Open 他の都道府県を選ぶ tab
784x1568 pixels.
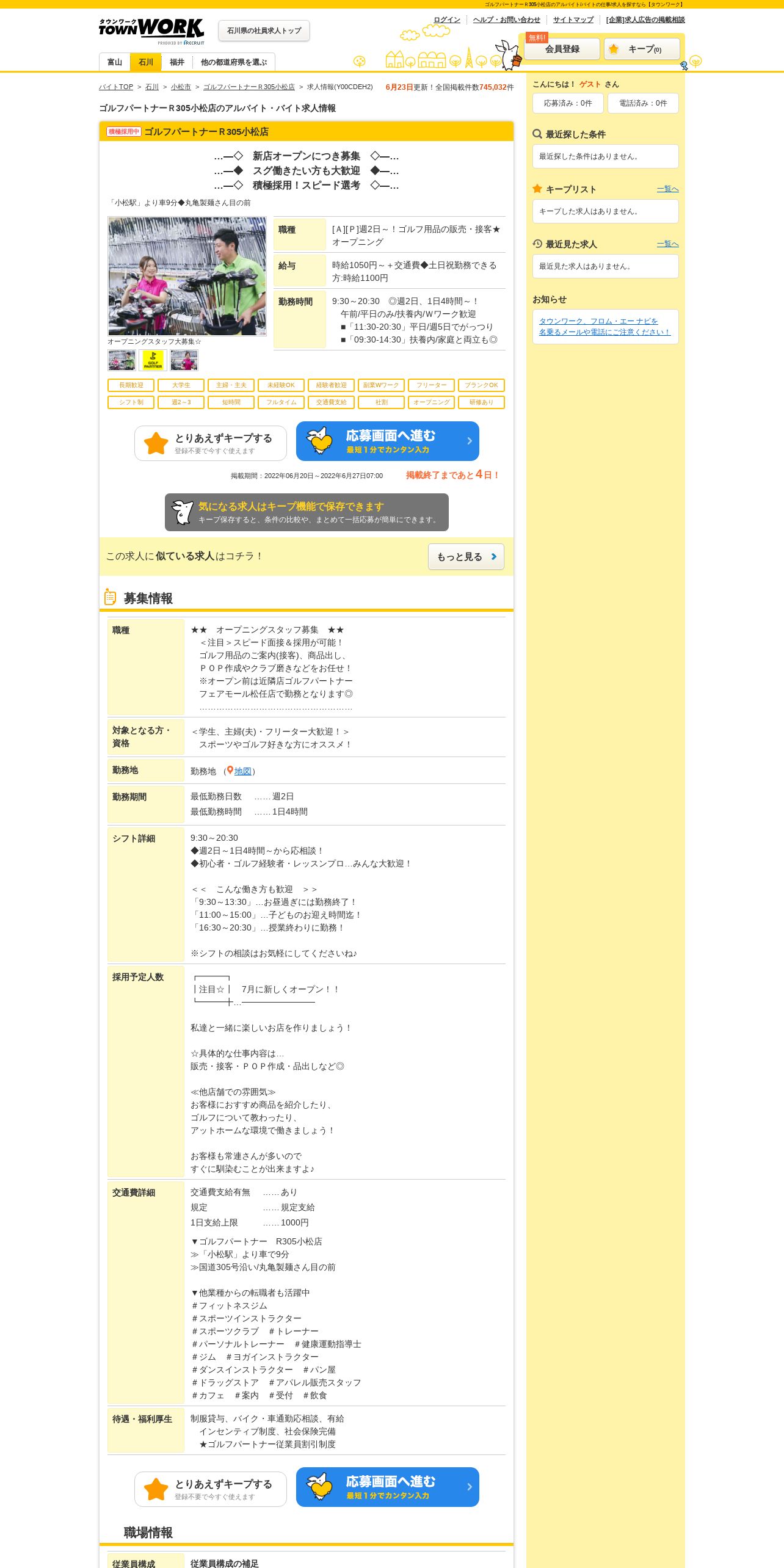[x=234, y=62]
